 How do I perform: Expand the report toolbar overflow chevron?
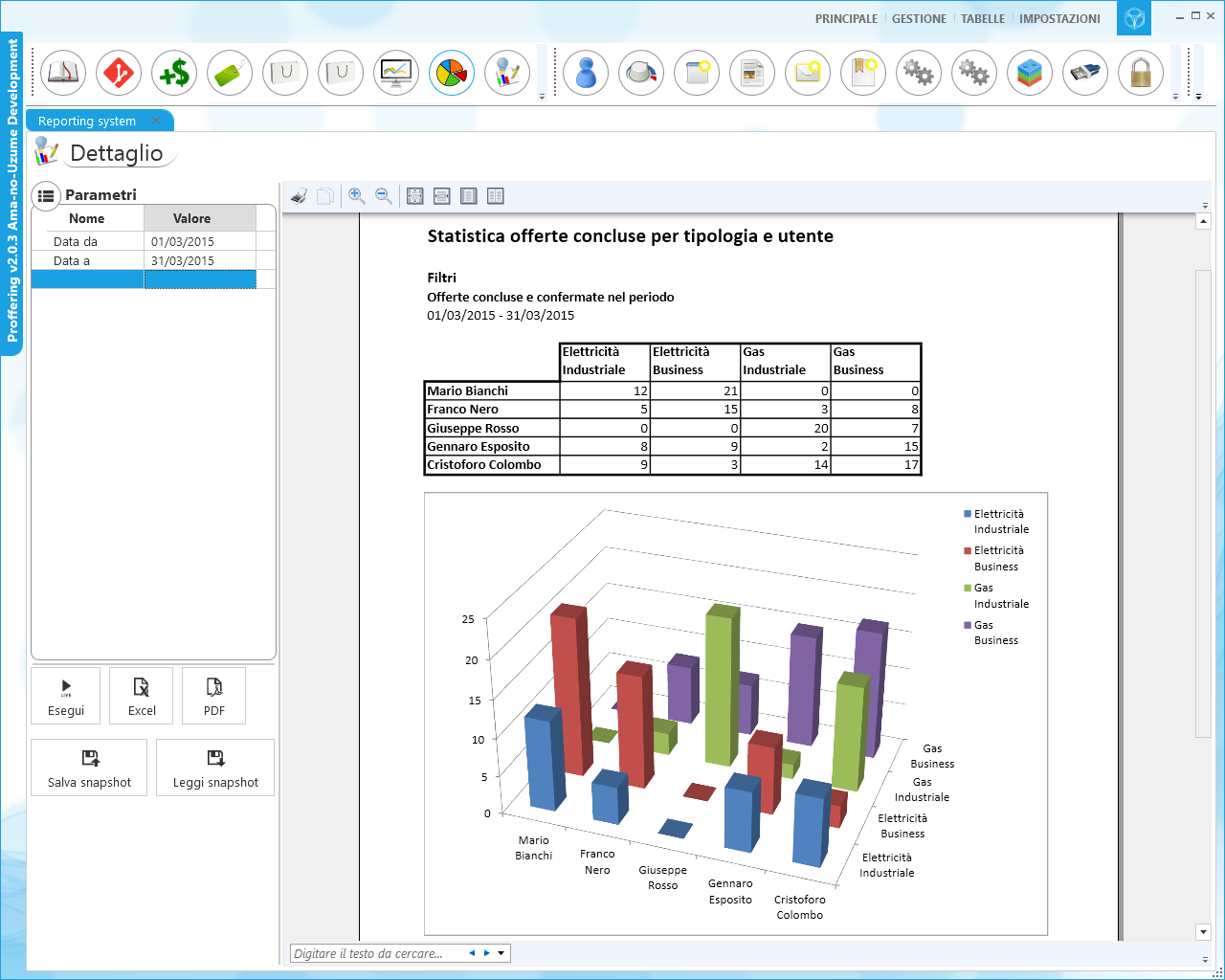click(x=1204, y=206)
